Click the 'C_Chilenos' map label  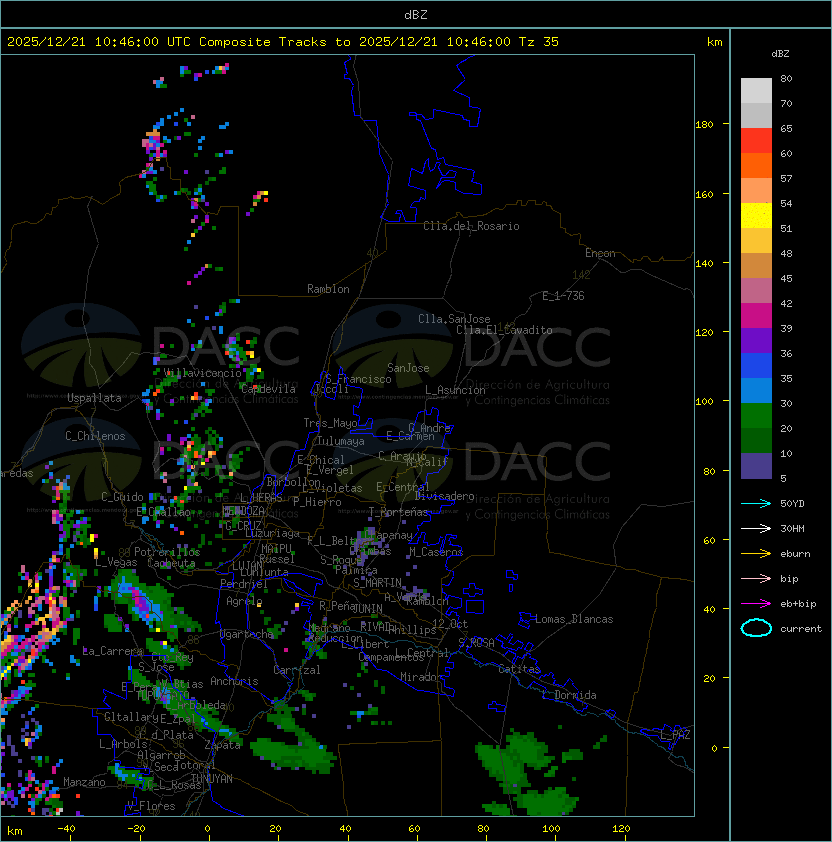click(95, 436)
